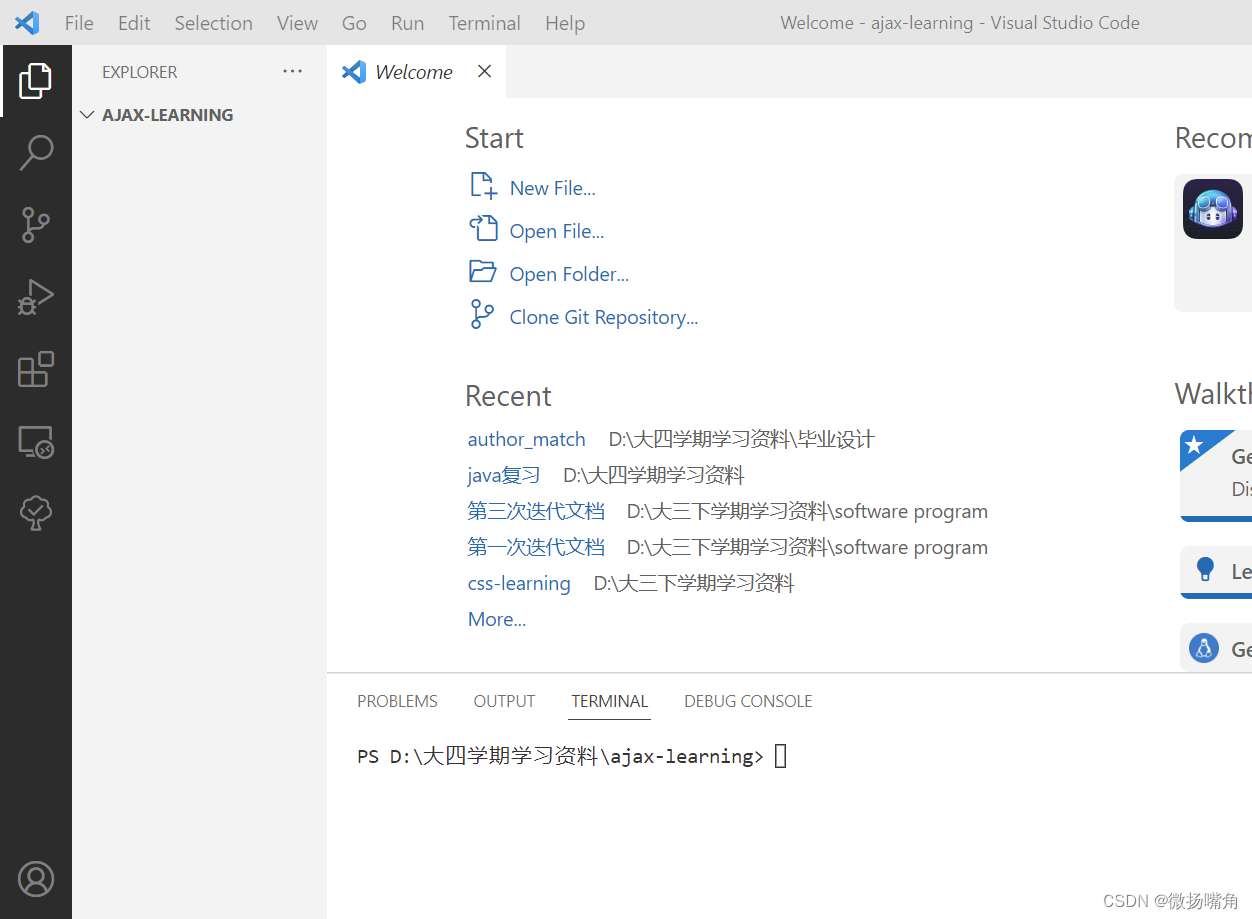Open the Edit menu
The image size is (1252, 919).
click(x=134, y=23)
